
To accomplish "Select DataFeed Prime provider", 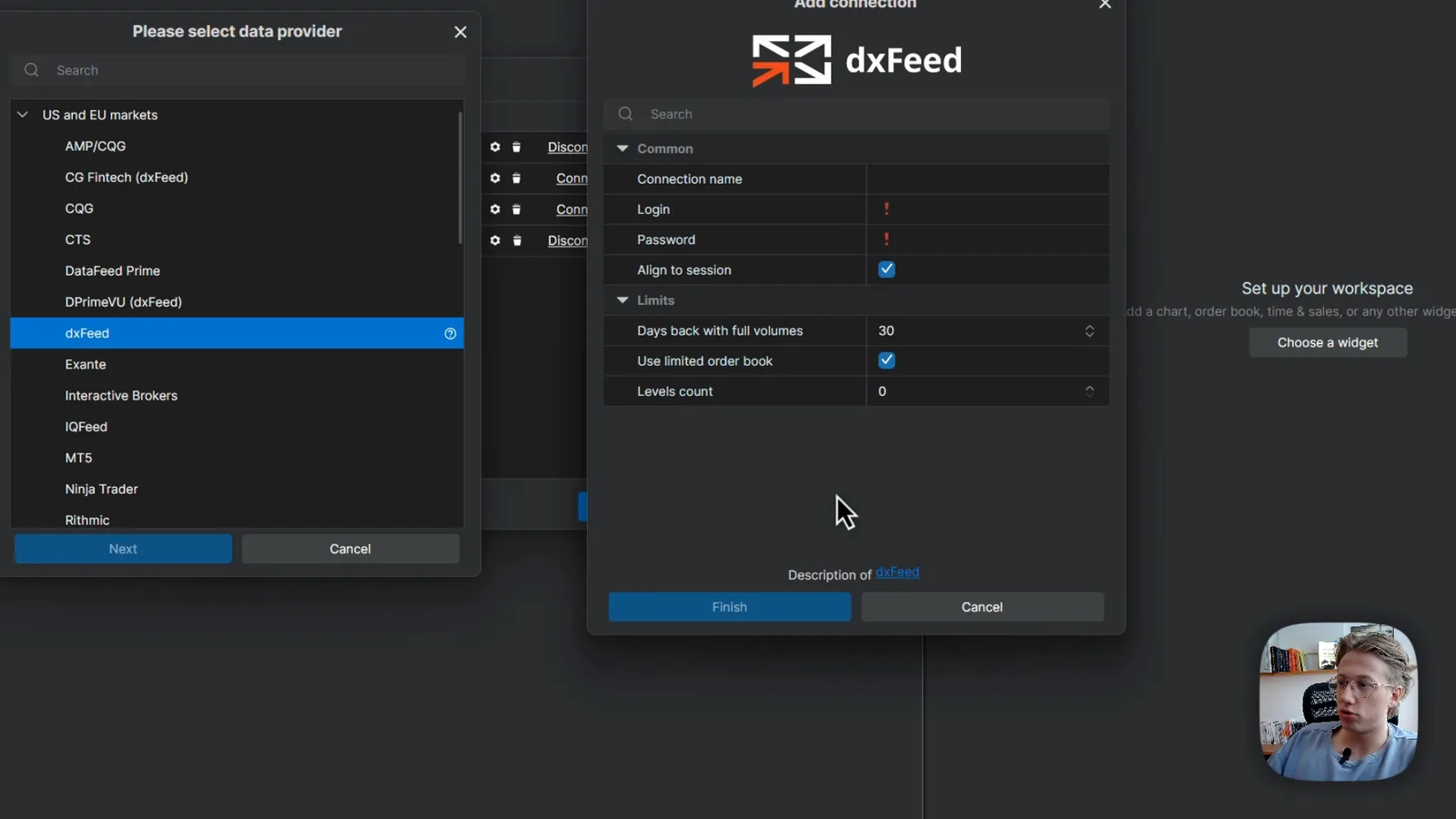I will 237,271.
